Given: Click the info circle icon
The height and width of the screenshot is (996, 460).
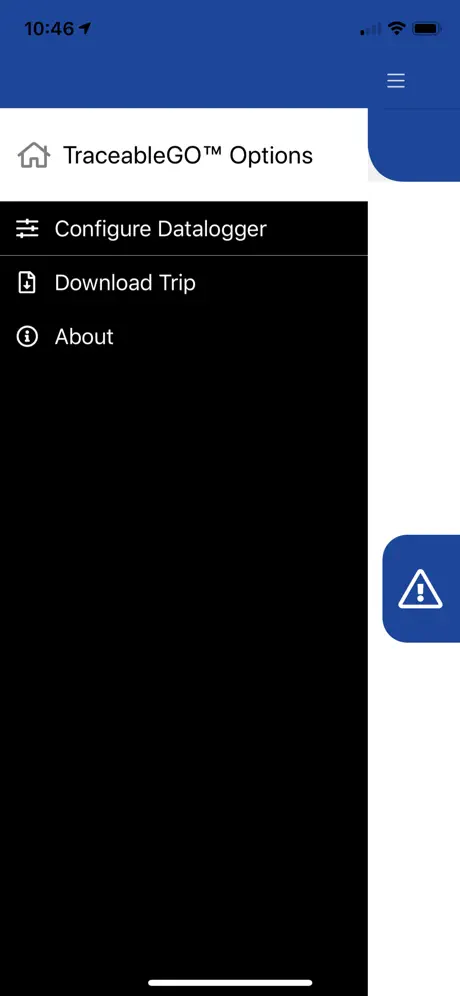Looking at the screenshot, I should tap(27, 336).
